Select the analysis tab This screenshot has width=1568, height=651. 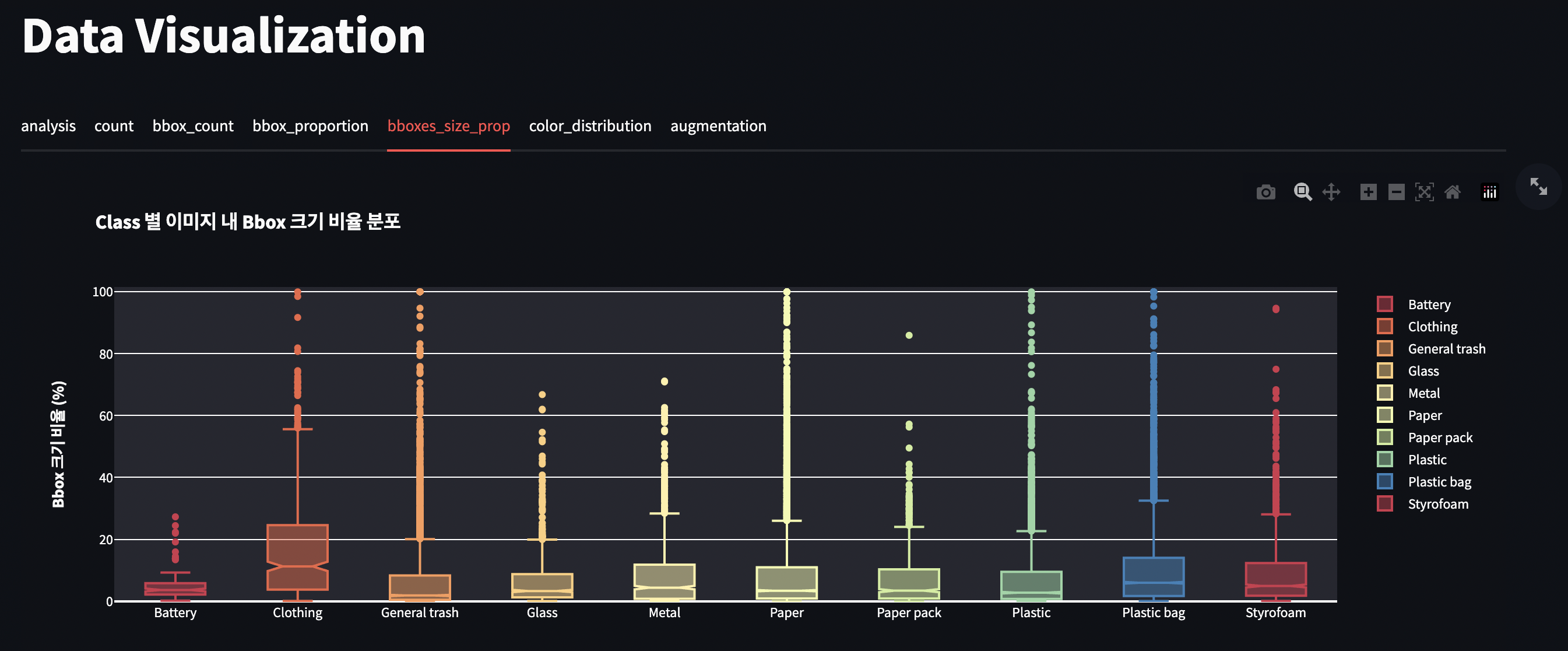[48, 126]
